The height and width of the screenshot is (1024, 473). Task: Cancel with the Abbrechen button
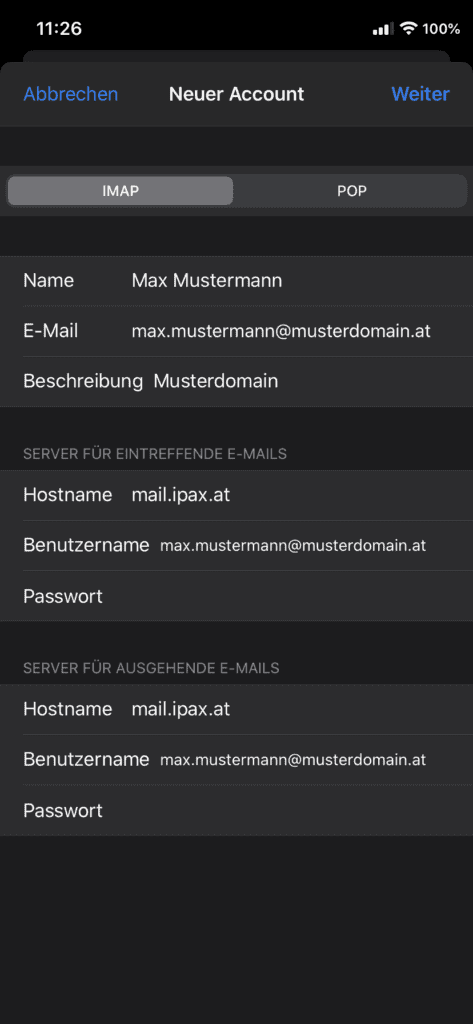point(71,94)
